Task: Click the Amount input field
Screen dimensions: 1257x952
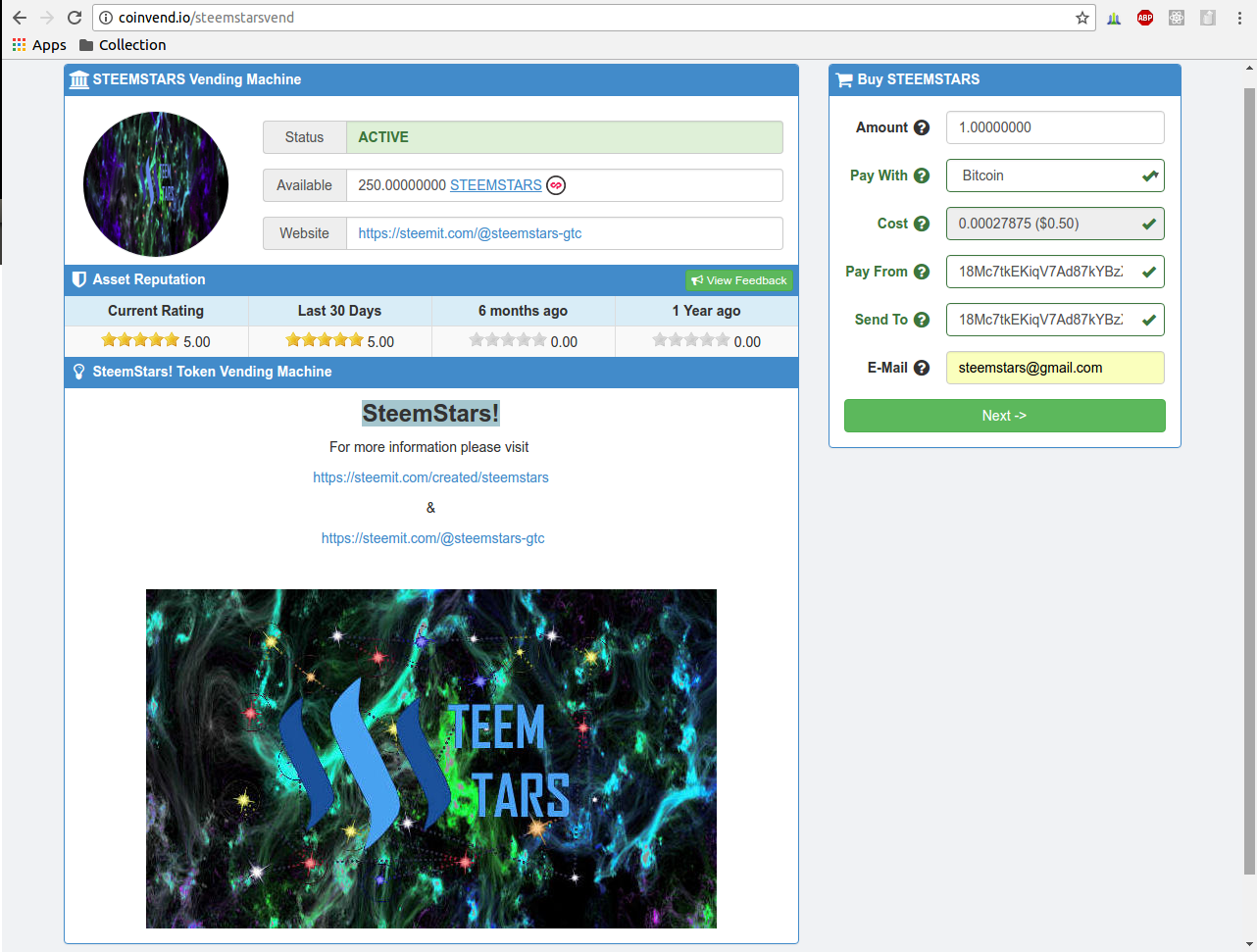Action: point(1055,127)
